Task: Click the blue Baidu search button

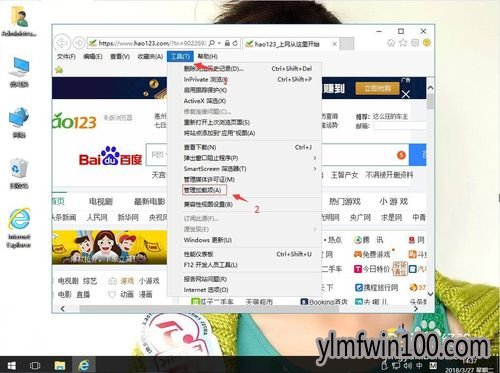Action: [418, 155]
